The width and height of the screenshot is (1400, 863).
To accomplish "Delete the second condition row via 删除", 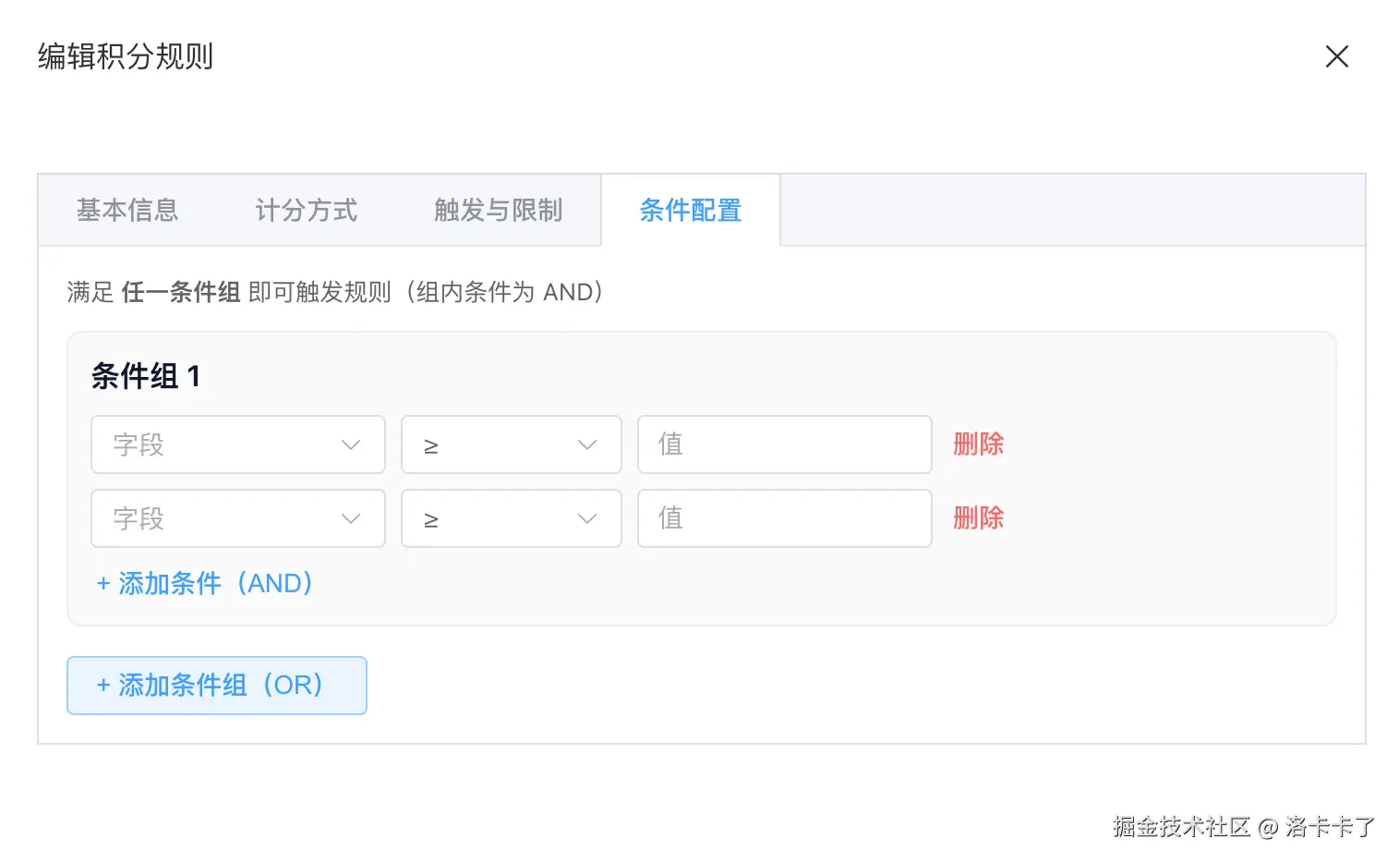I will click(x=978, y=518).
